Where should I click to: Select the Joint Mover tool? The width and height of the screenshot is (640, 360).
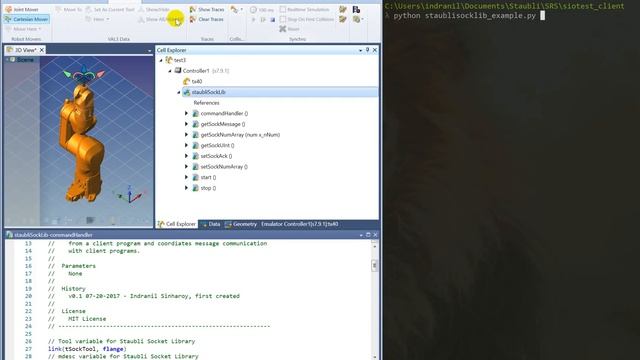click(22, 9)
